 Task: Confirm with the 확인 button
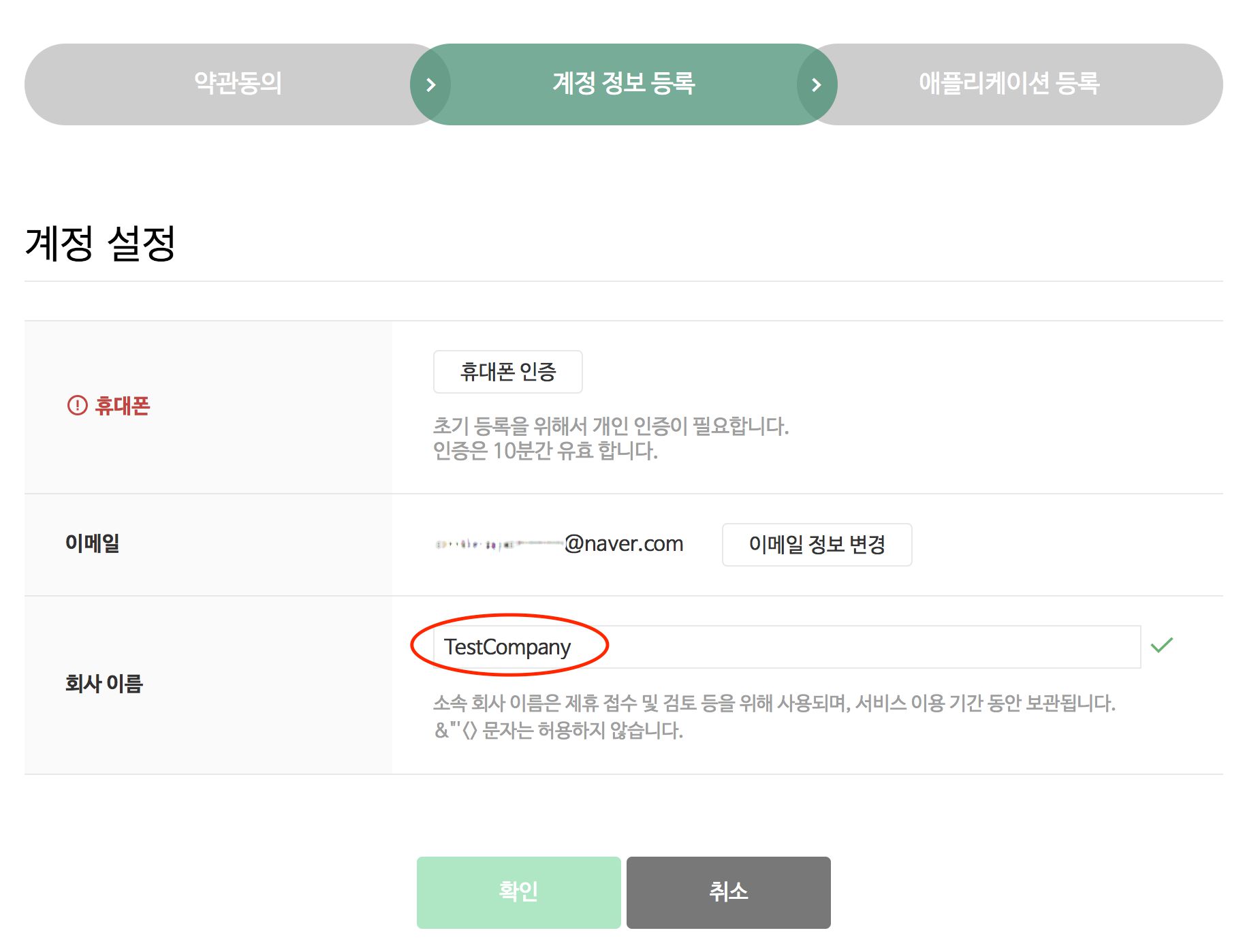coord(518,892)
